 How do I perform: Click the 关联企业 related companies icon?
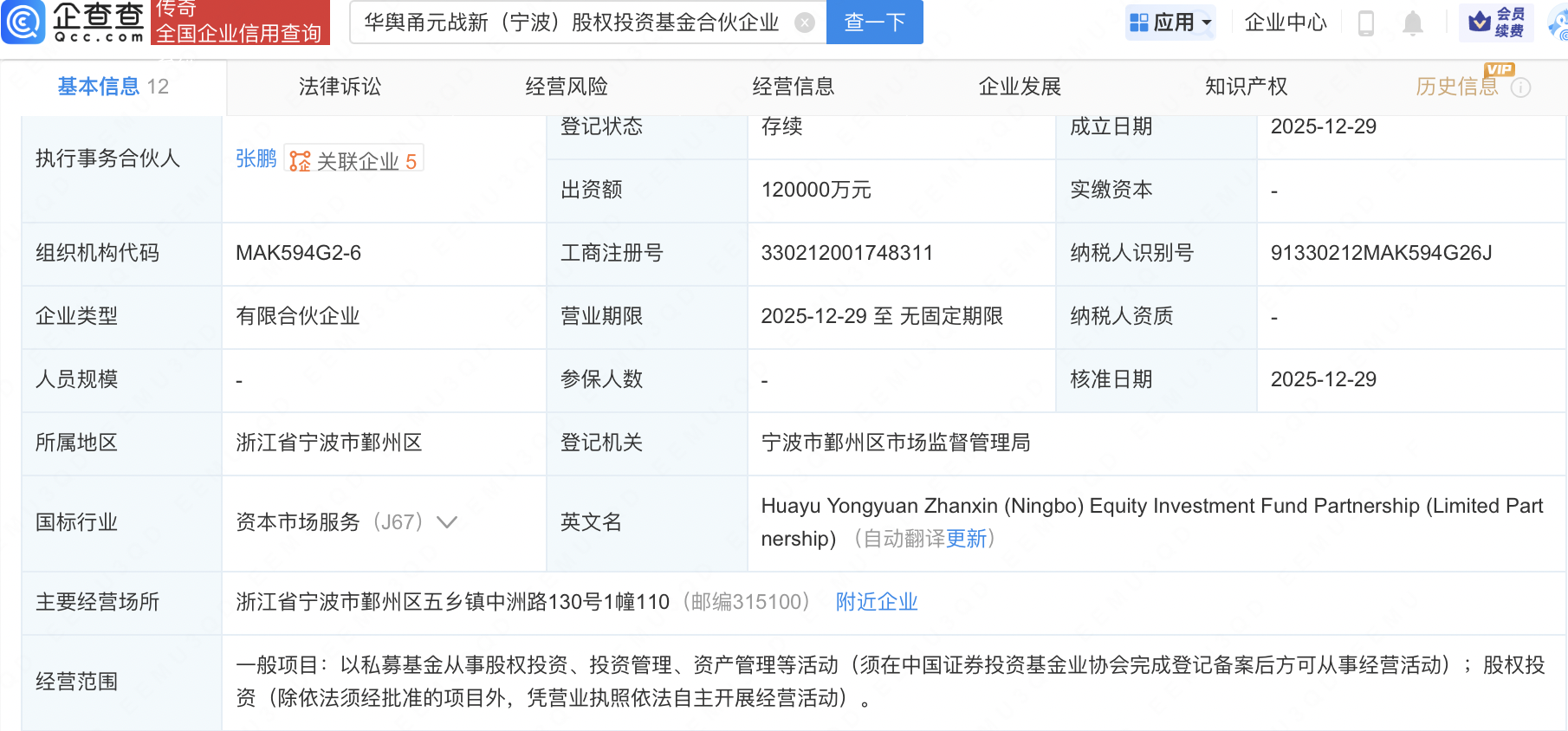[x=300, y=161]
